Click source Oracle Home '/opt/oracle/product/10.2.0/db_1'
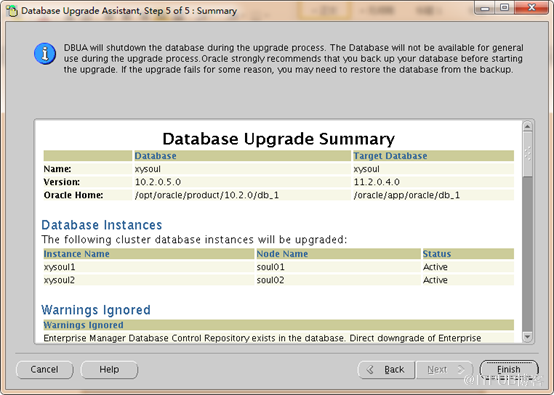Viewport: 554px width, 395px height. tap(207, 195)
